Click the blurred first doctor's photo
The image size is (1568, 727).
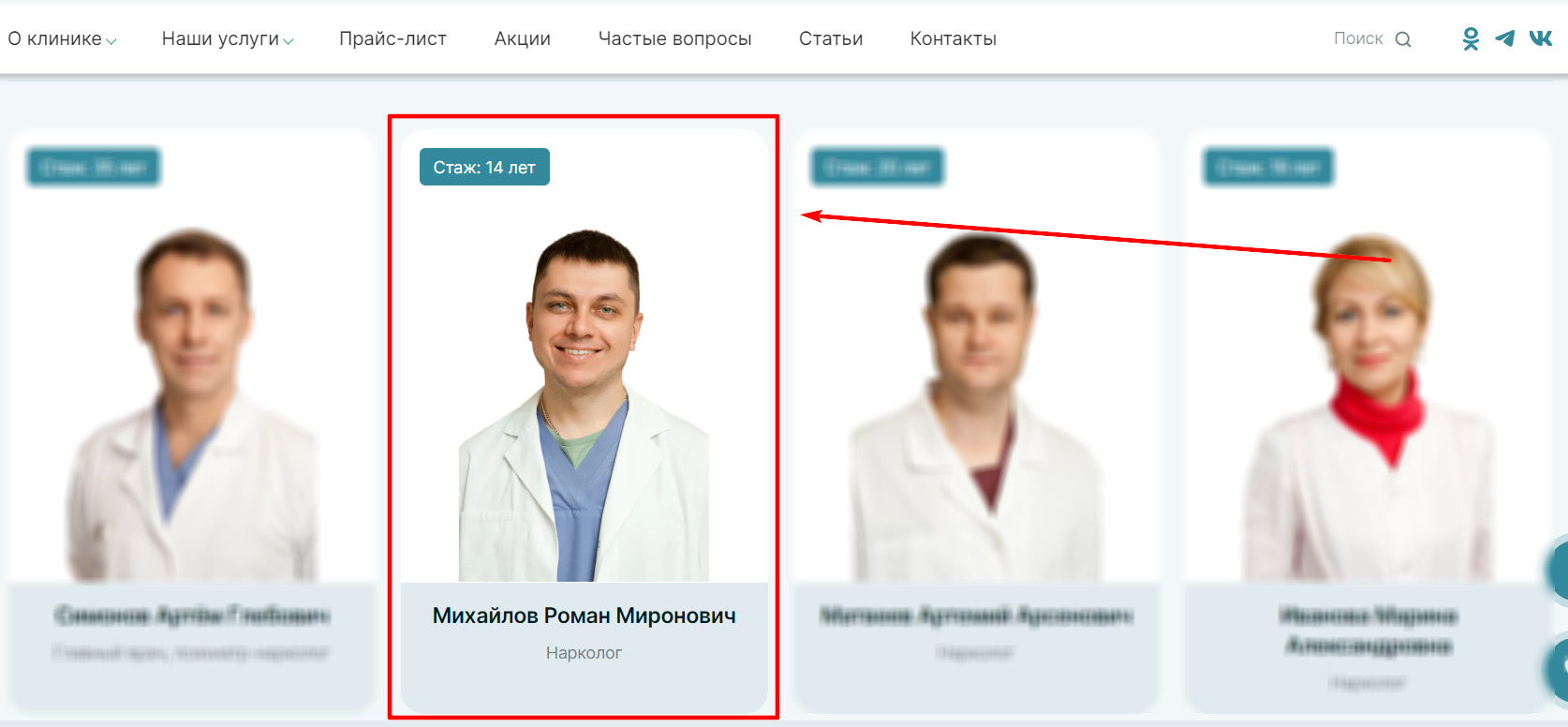point(192,405)
